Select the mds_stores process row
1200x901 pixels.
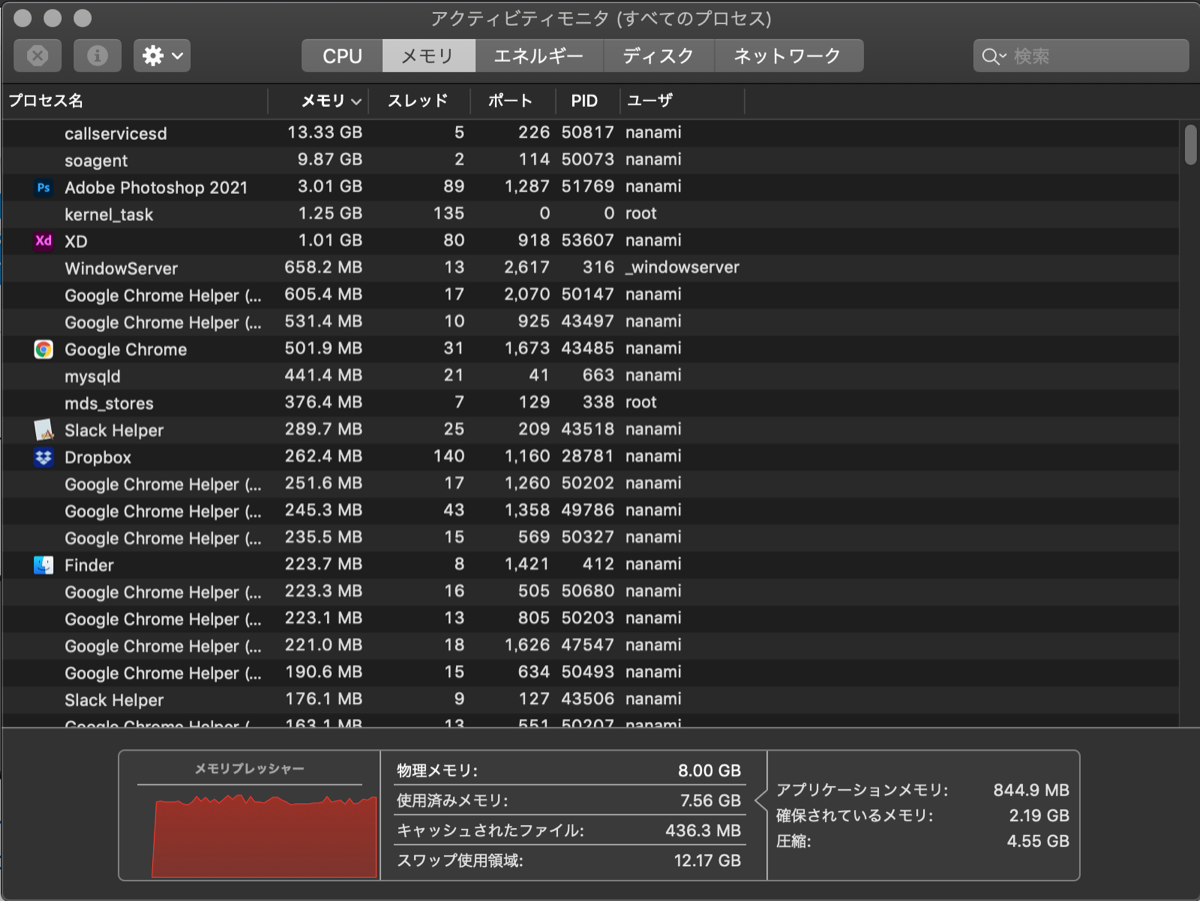[x=591, y=403]
